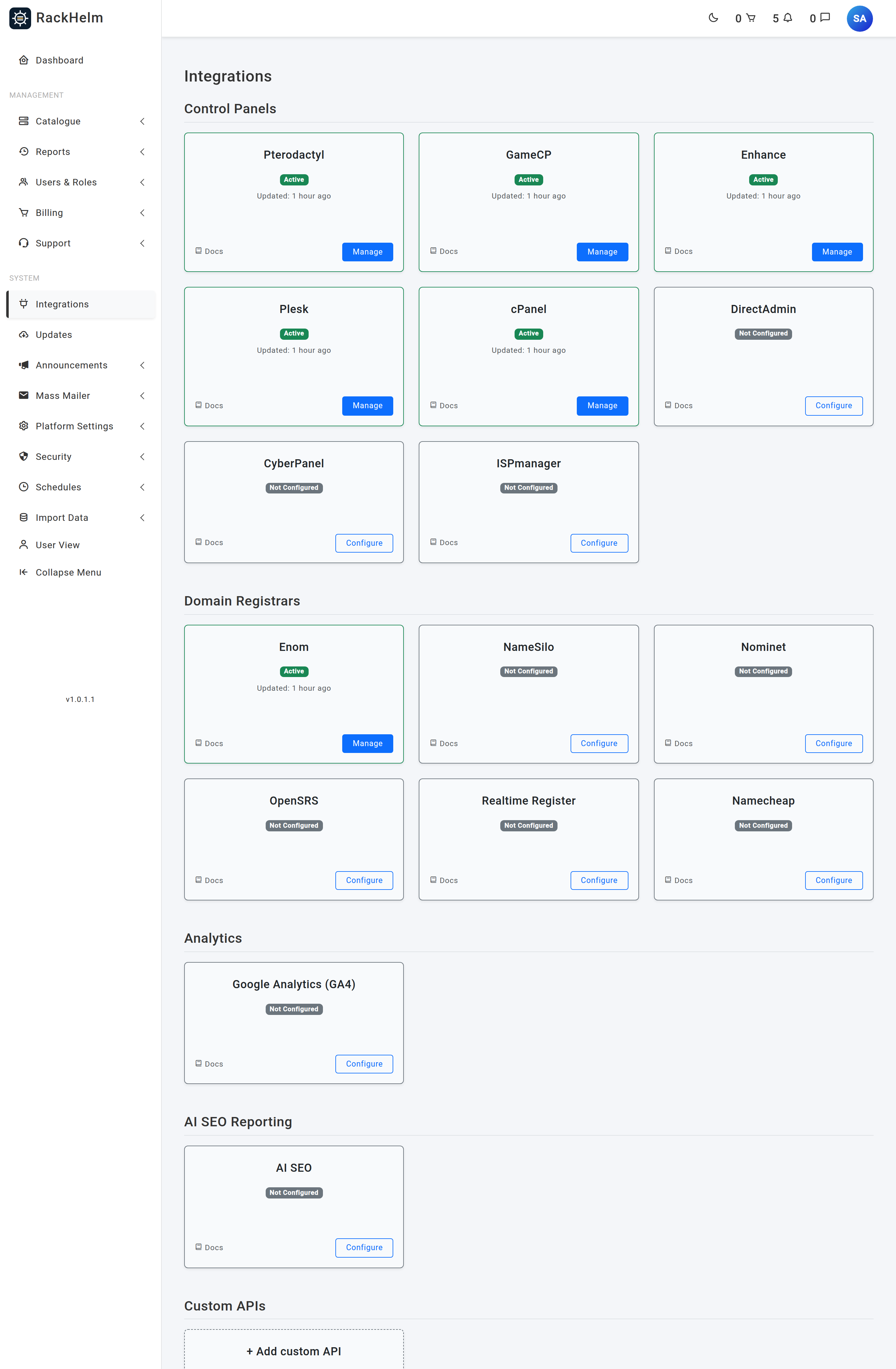896x1369 pixels.
Task: Open Docs link for CyberPanel
Action: (209, 542)
